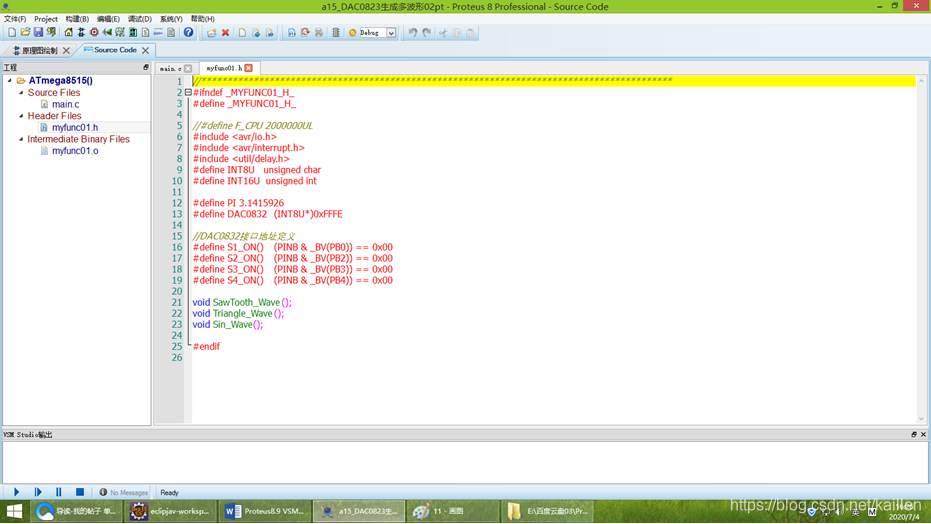The width and height of the screenshot is (931, 524).
Task: Open the Windows Start button
Action: (14, 511)
